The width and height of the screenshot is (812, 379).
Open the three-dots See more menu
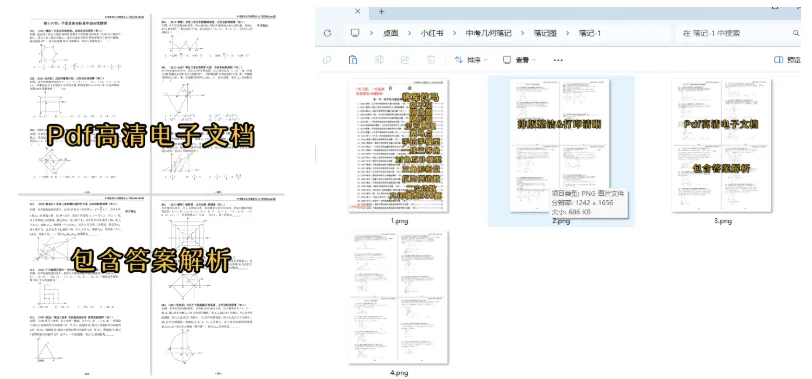(558, 60)
